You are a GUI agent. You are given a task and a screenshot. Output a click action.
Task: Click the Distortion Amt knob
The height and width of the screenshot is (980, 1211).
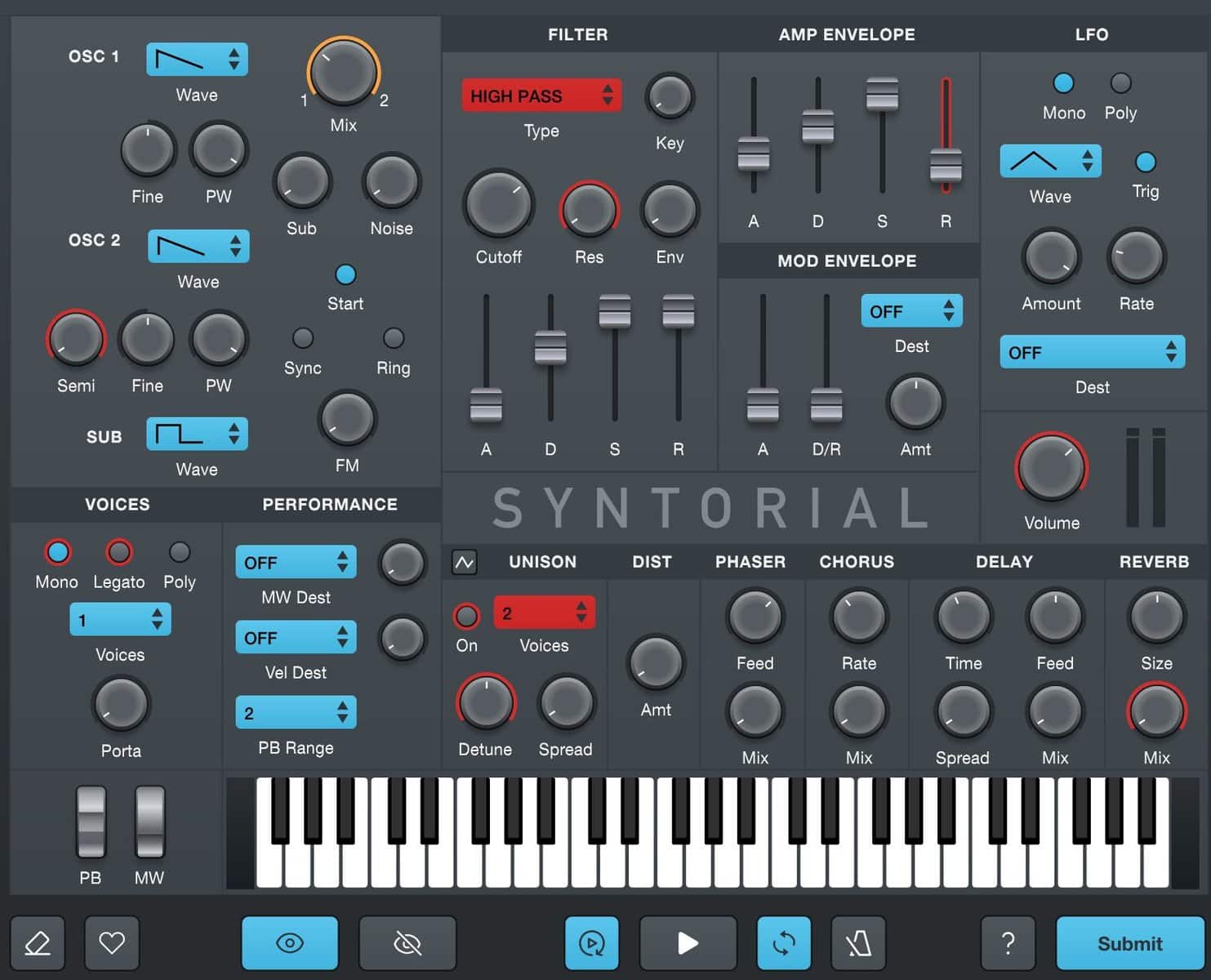coord(656,663)
